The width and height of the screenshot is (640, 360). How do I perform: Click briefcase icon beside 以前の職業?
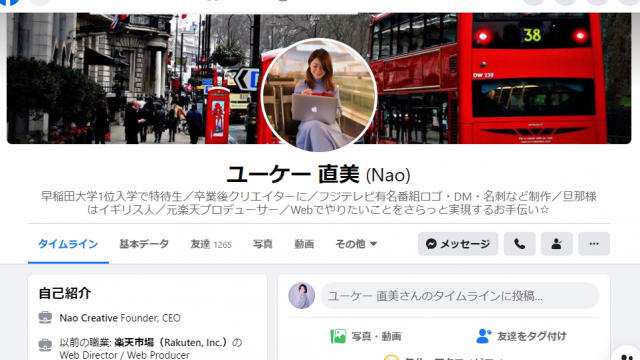[45, 345]
